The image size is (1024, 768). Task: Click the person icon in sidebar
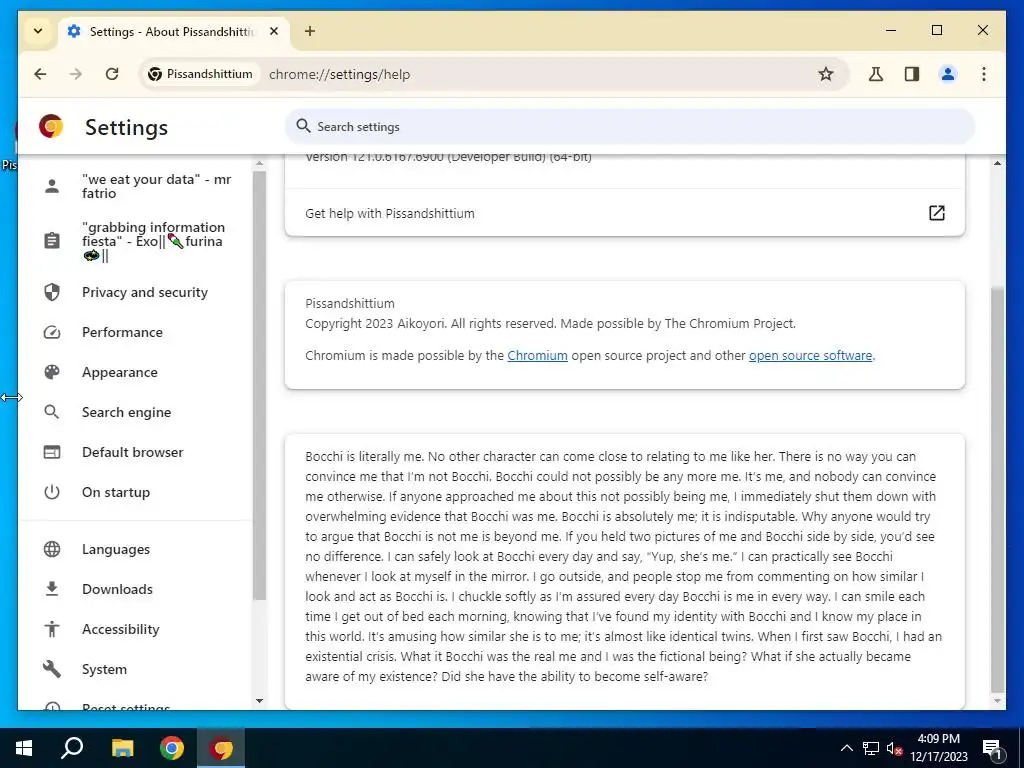pyautogui.click(x=52, y=186)
